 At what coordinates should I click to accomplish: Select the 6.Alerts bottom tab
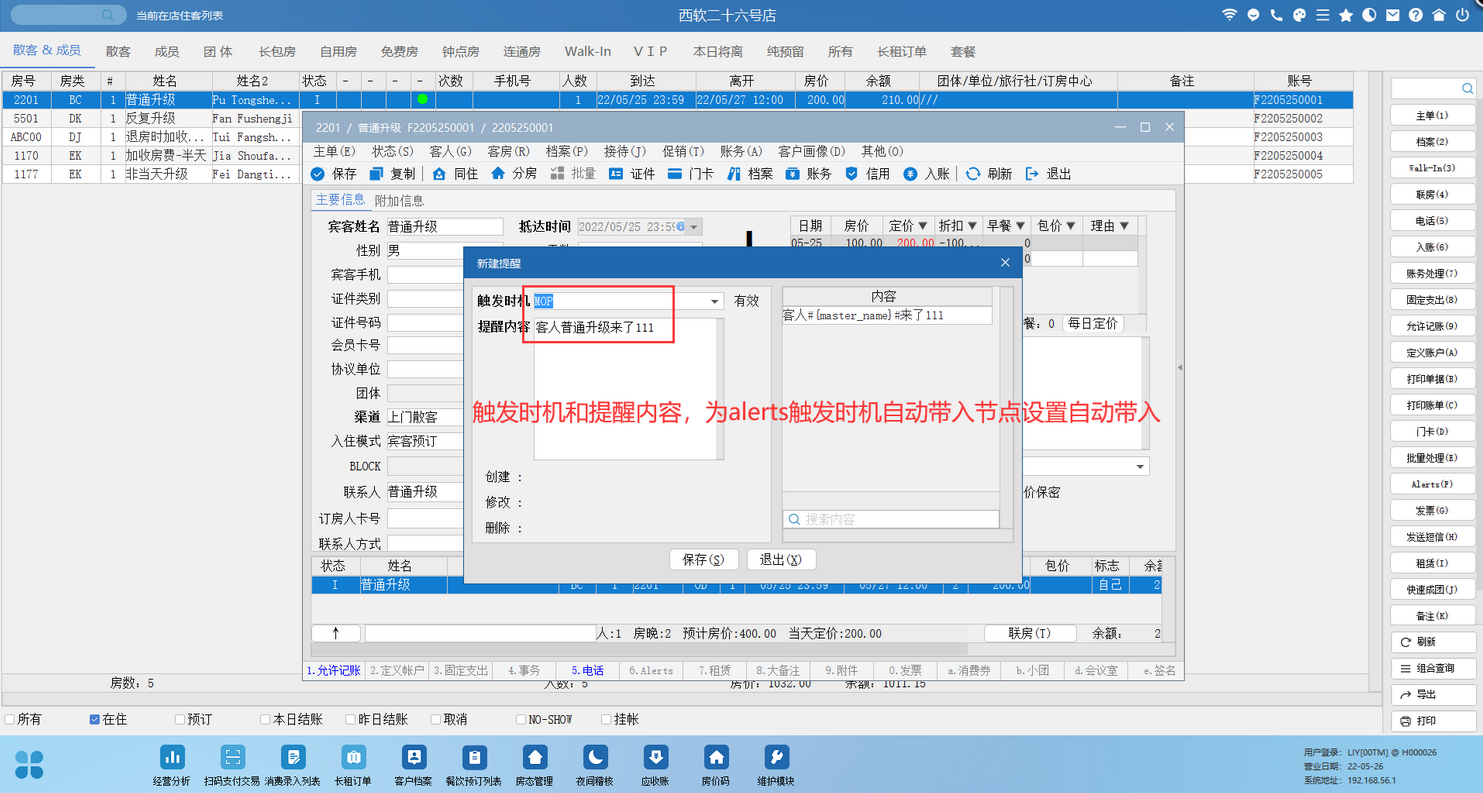point(651,671)
